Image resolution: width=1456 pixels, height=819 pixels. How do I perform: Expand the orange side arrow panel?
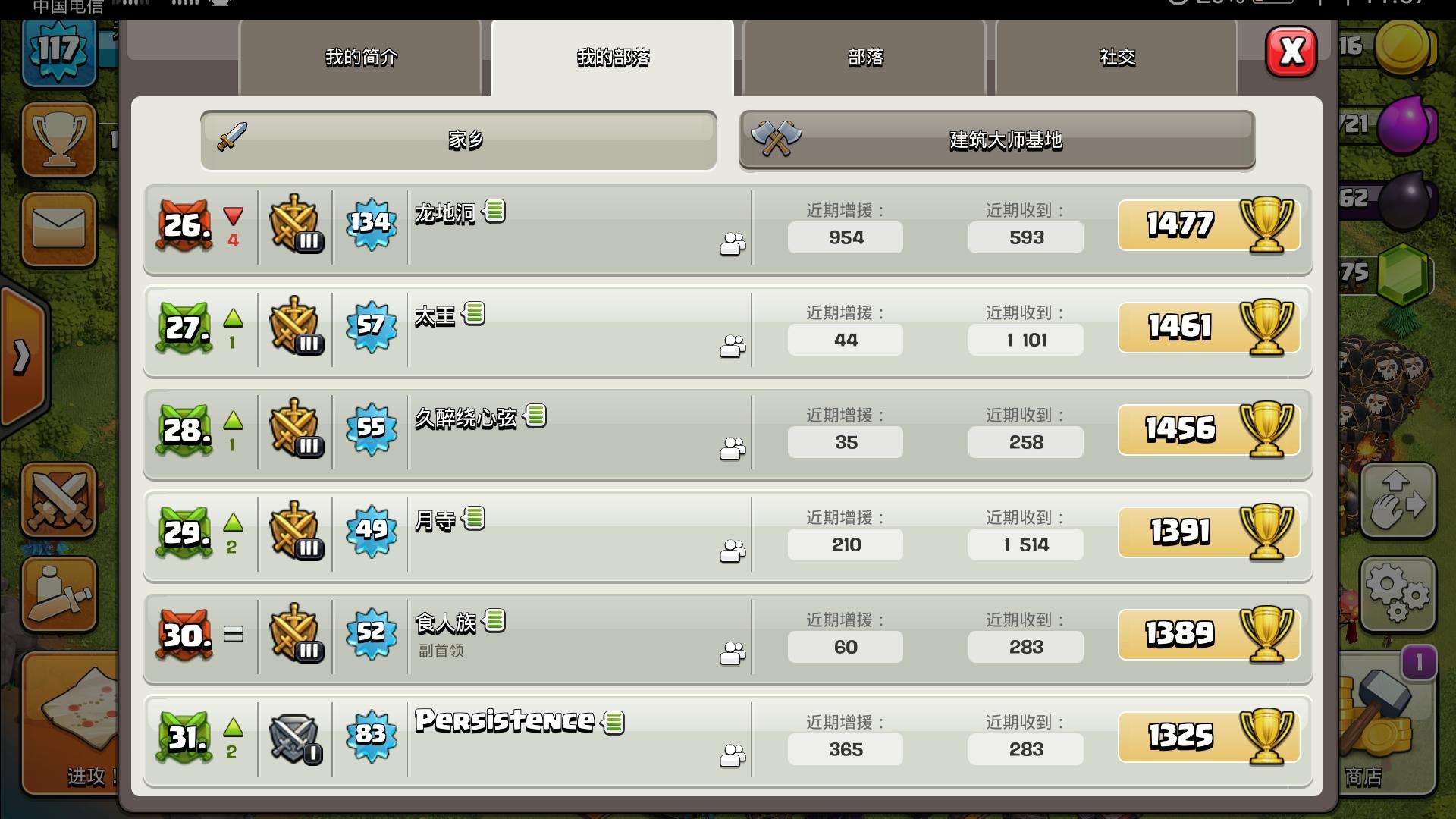coord(23,356)
